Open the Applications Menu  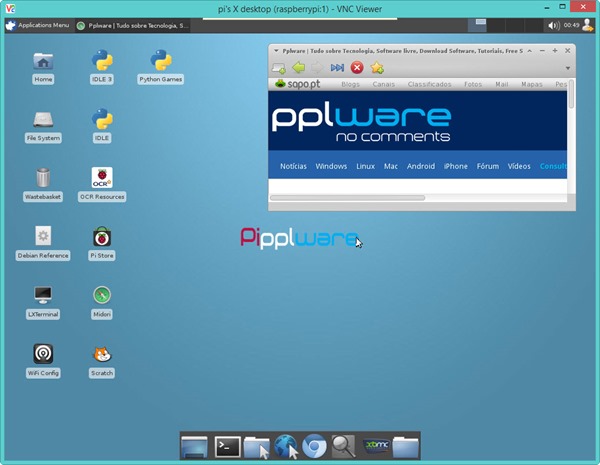click(x=38, y=25)
